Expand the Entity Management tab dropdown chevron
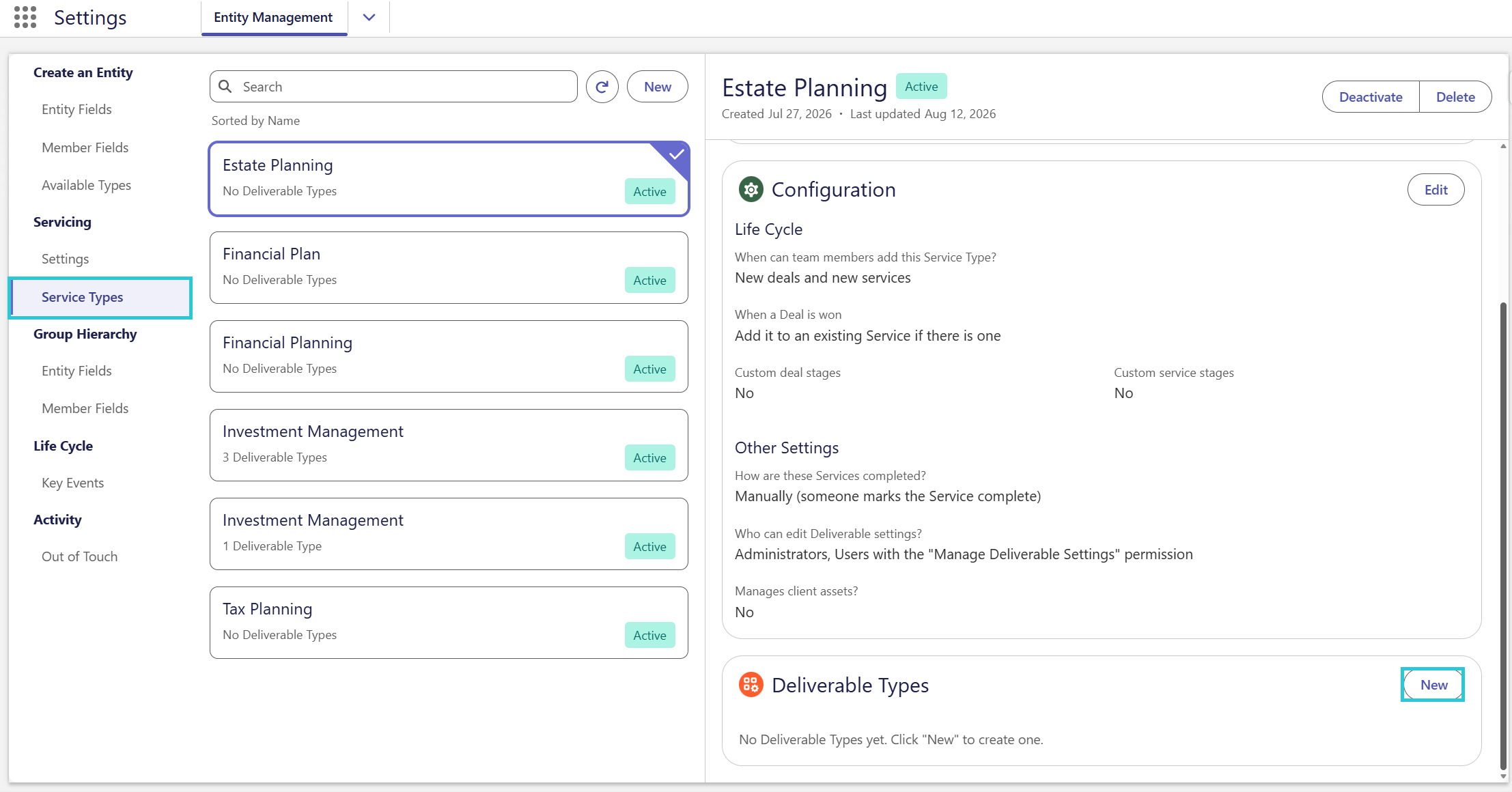Image resolution: width=1512 pixels, height=792 pixels. coord(369,18)
